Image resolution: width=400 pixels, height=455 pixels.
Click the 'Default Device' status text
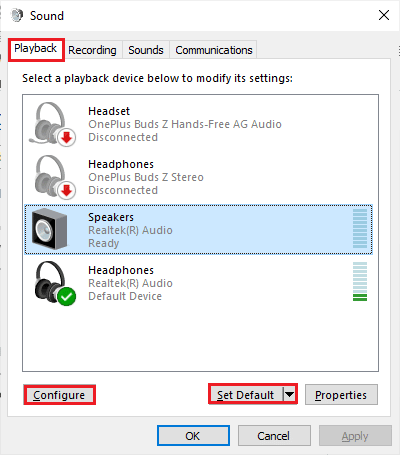point(125,296)
